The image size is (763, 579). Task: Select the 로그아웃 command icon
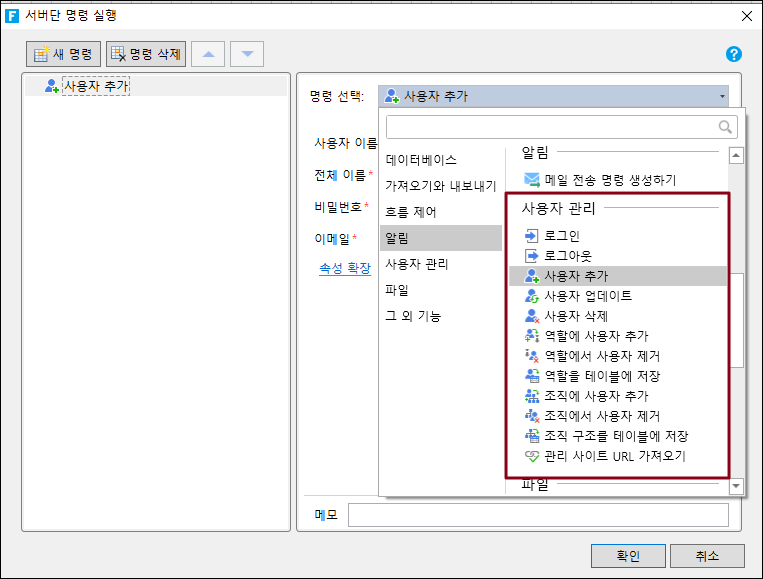[532, 256]
